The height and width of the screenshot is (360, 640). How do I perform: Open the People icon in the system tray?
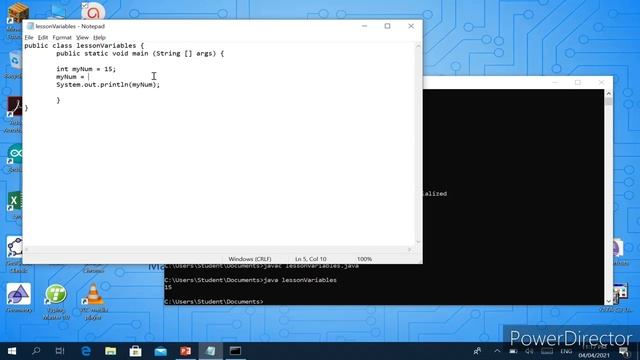point(477,351)
